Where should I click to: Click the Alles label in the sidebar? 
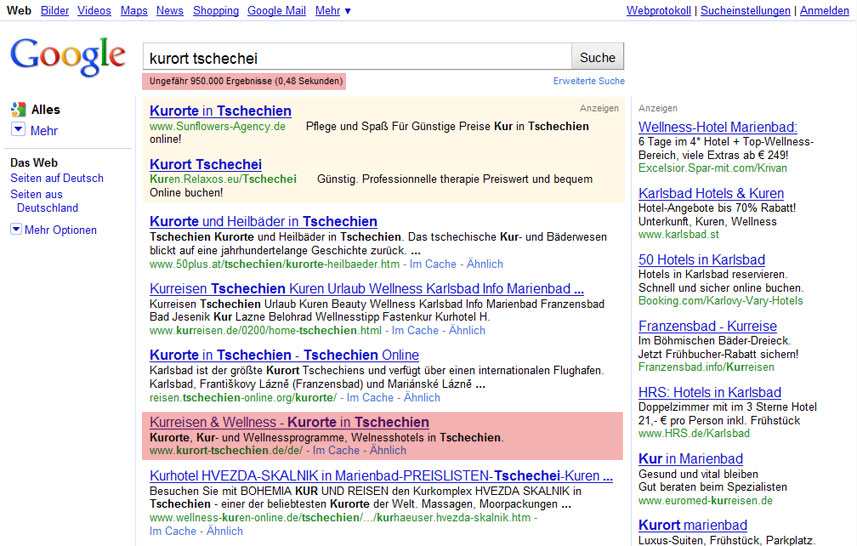pyautogui.click(x=46, y=109)
